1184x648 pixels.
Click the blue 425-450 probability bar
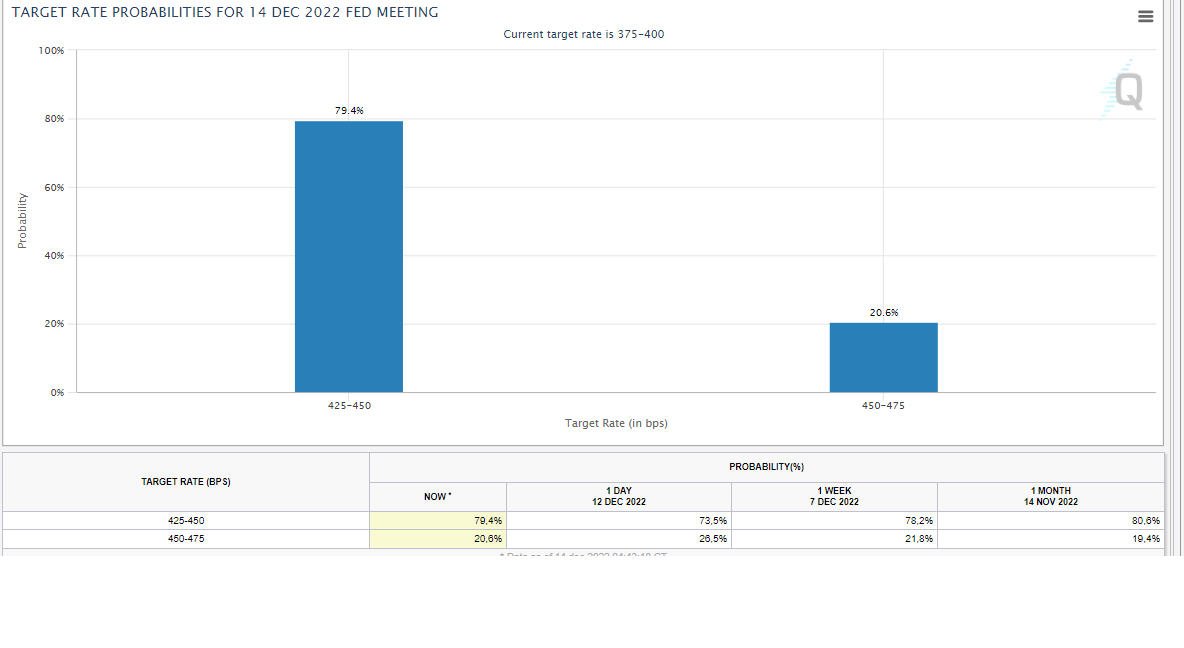tap(348, 256)
